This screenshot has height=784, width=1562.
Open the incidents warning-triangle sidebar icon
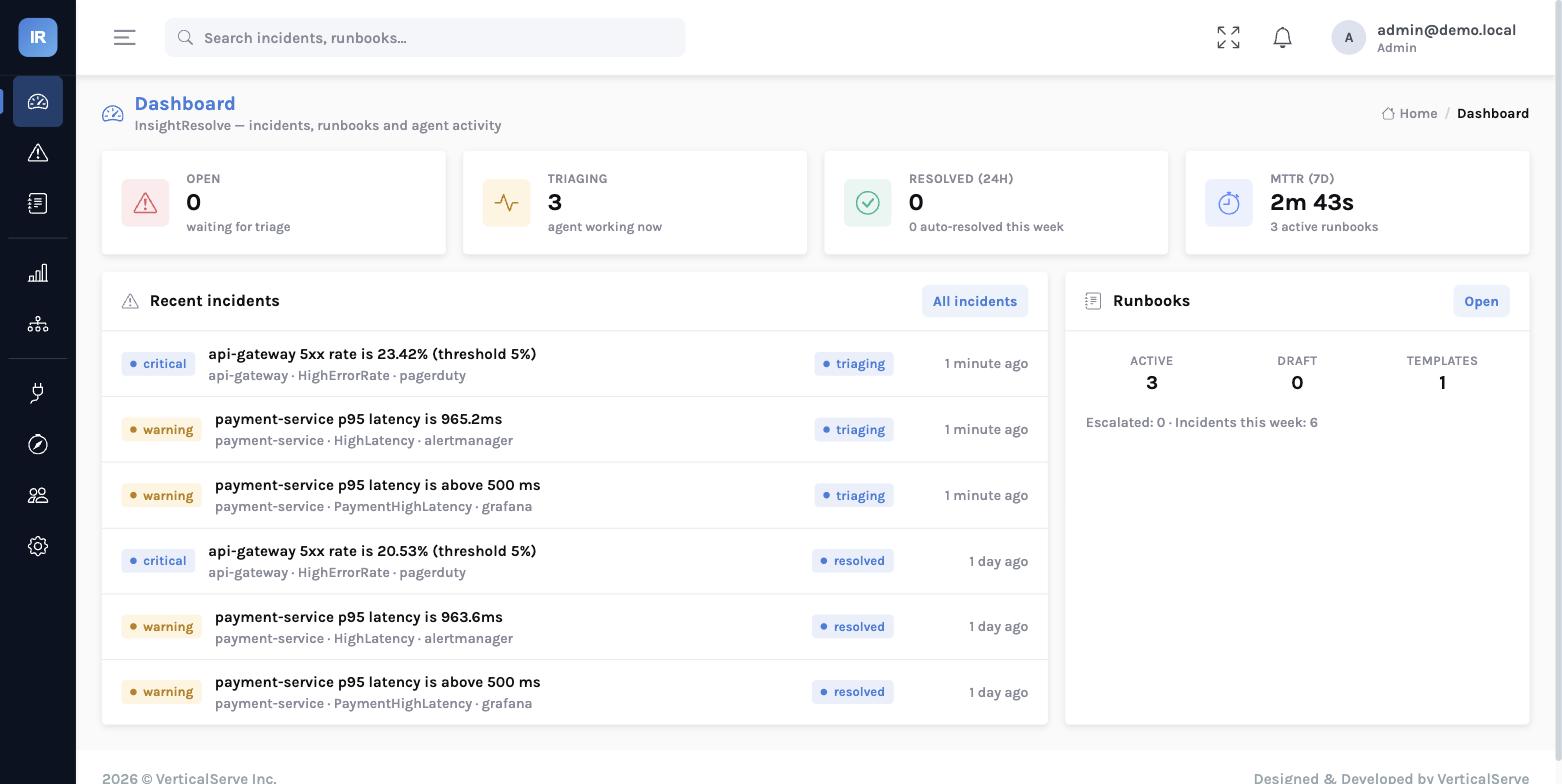pos(38,153)
